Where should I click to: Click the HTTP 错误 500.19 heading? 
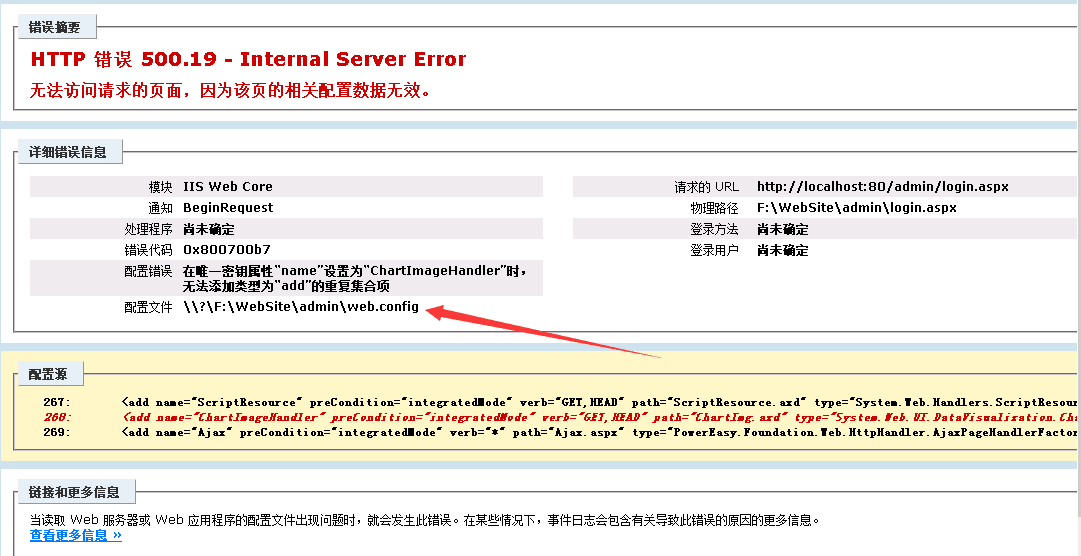(x=248, y=59)
